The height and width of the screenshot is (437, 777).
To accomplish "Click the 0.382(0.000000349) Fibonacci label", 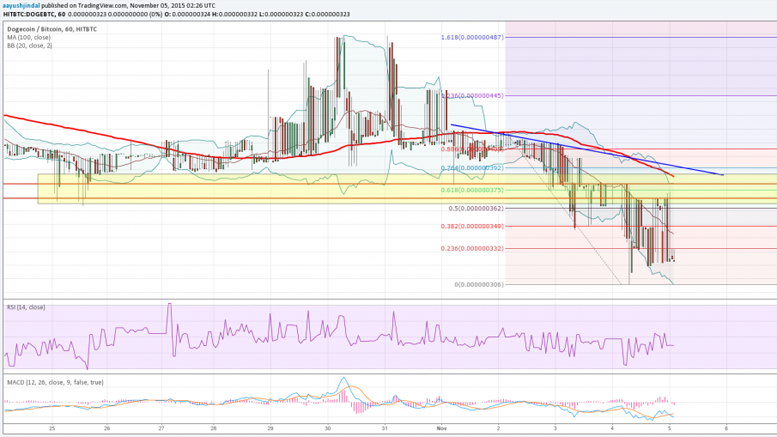I will click(472, 226).
